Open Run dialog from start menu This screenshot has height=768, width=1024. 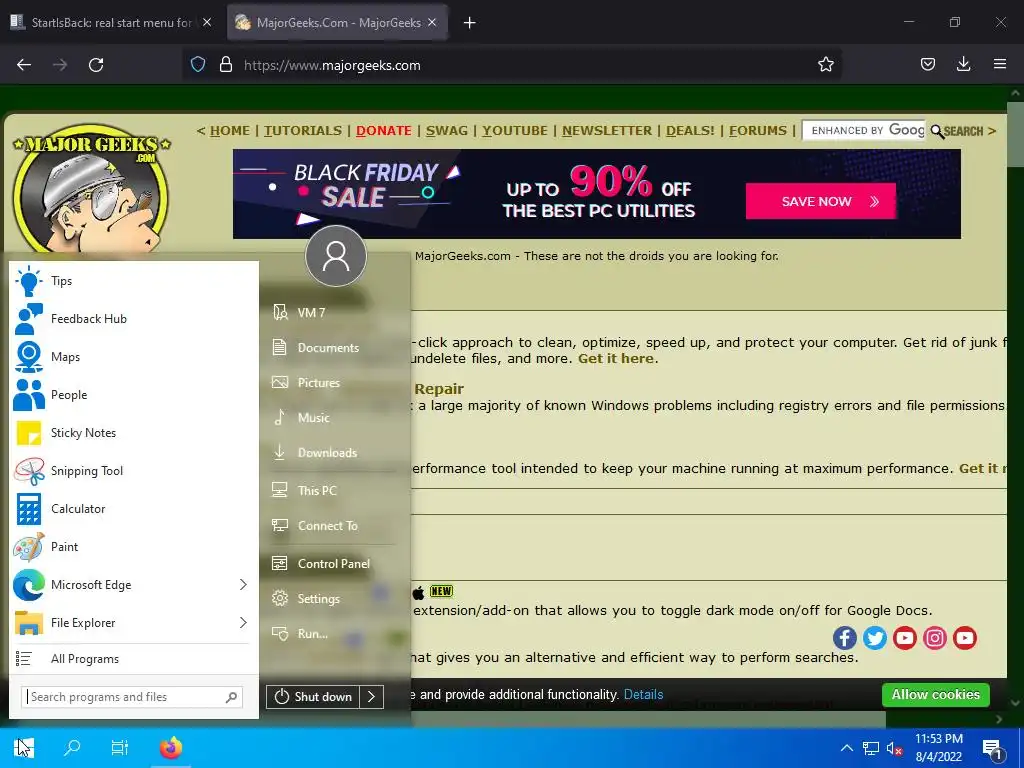(x=333, y=633)
